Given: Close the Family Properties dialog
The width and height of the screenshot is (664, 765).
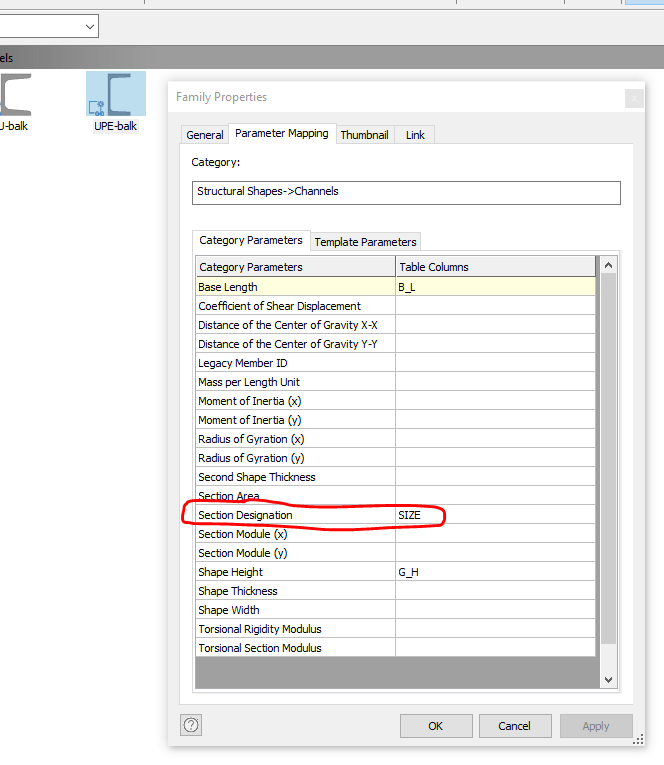Looking at the screenshot, I should click(x=634, y=99).
